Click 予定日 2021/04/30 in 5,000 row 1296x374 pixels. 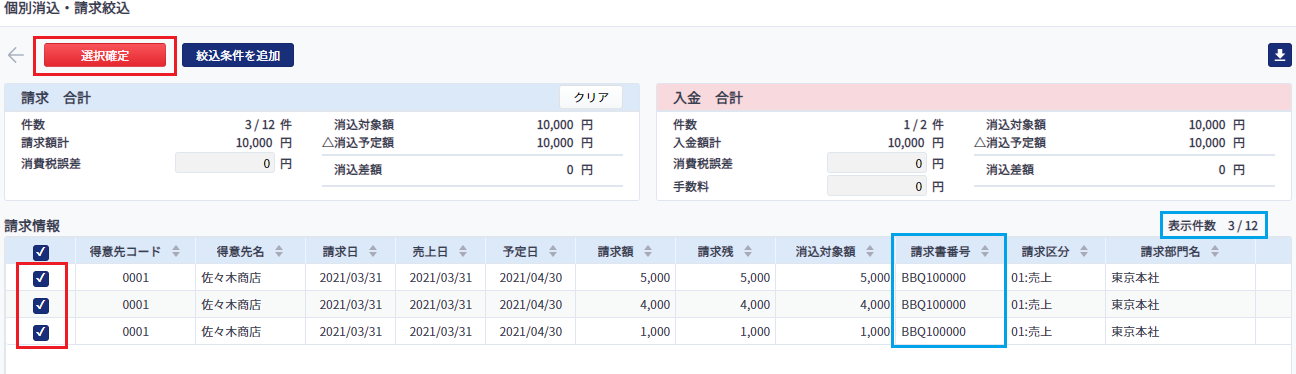click(x=530, y=278)
